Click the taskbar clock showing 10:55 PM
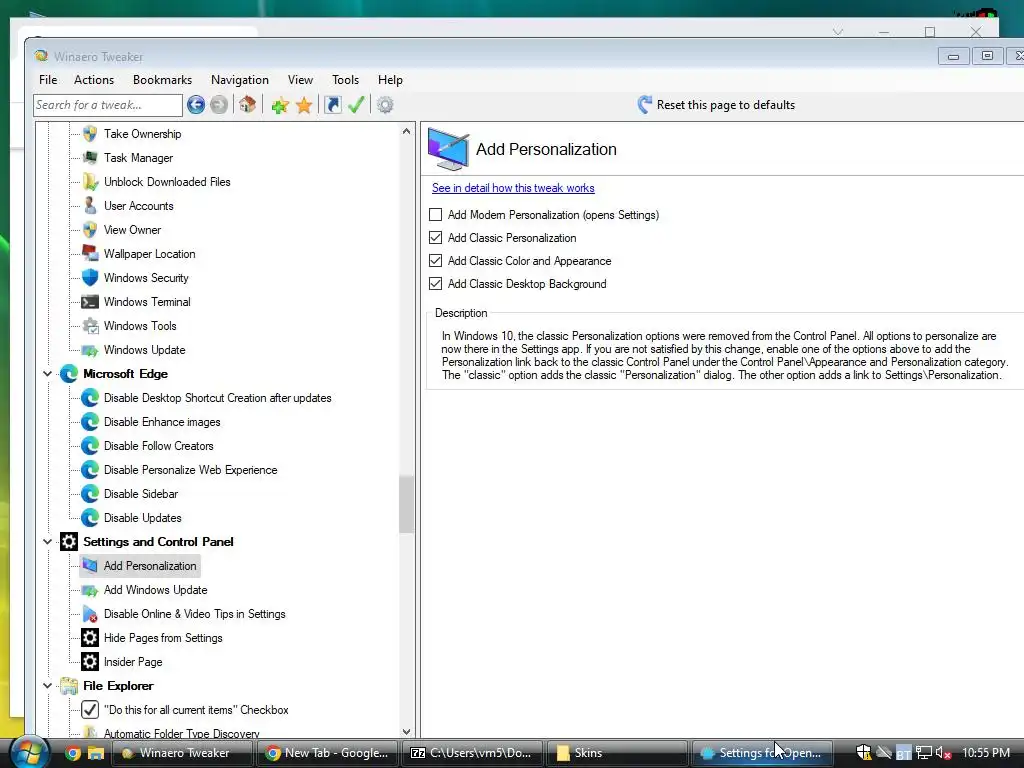Screen dimensions: 1024x768 coord(986,753)
